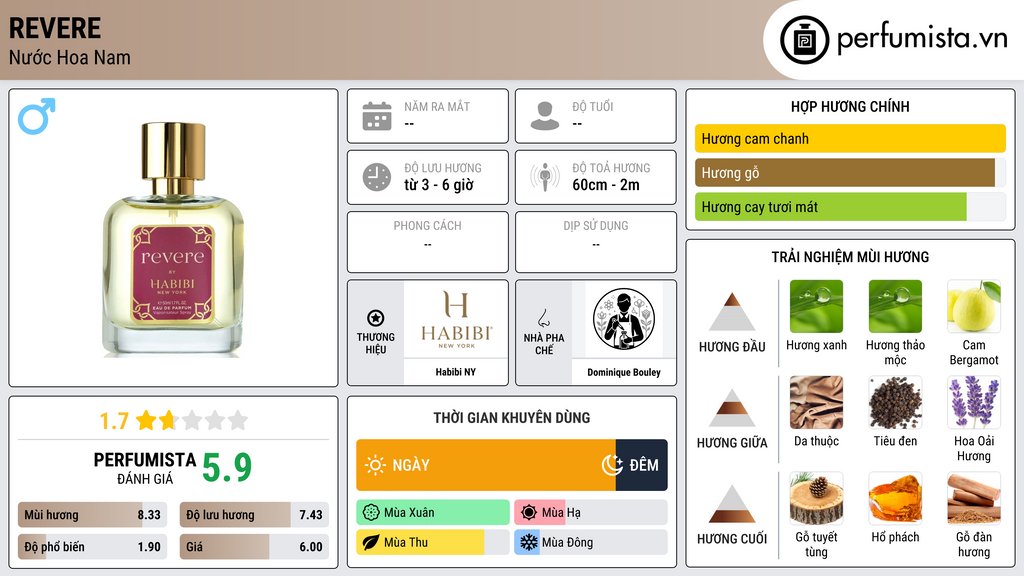The width and height of the screenshot is (1024, 576).
Task: Click the Trải nghiệm mùi hương heading
Action: click(x=850, y=257)
